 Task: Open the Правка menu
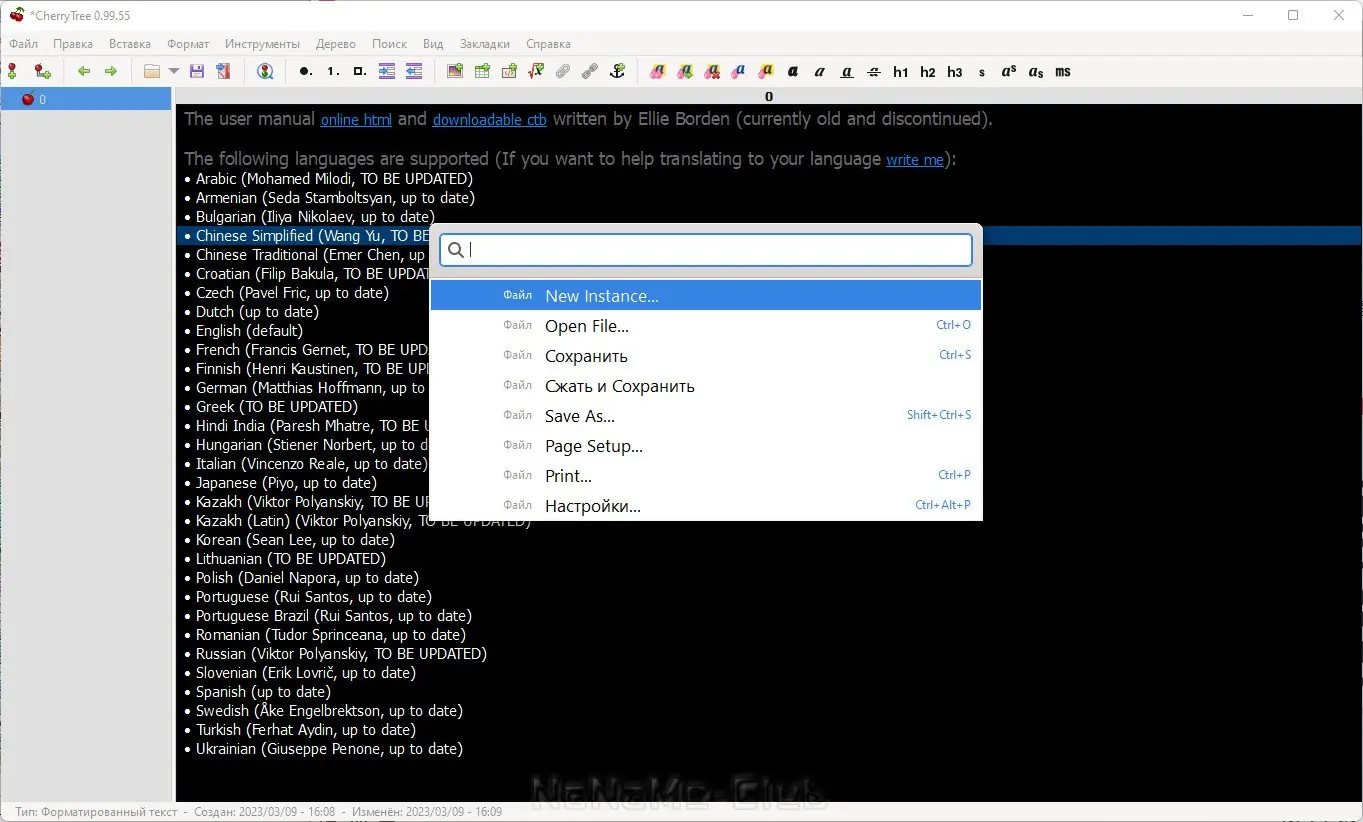tap(73, 44)
